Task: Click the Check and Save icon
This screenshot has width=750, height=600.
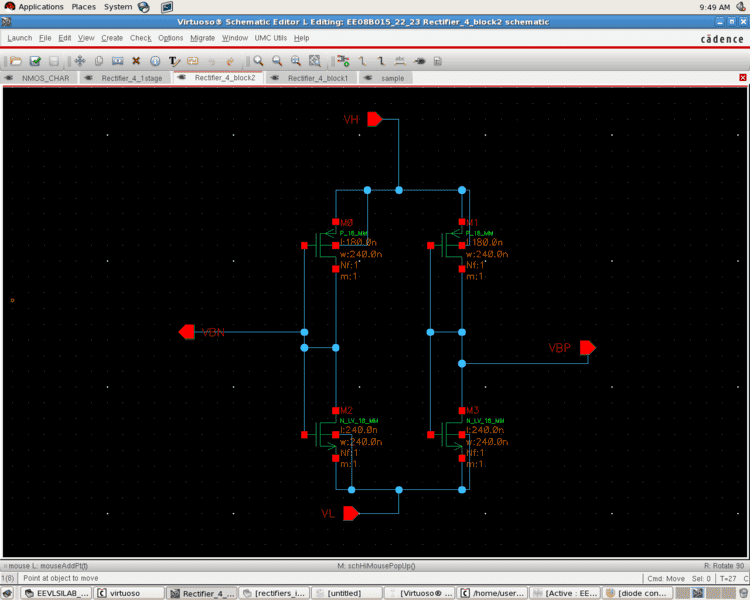Action: (x=36, y=61)
